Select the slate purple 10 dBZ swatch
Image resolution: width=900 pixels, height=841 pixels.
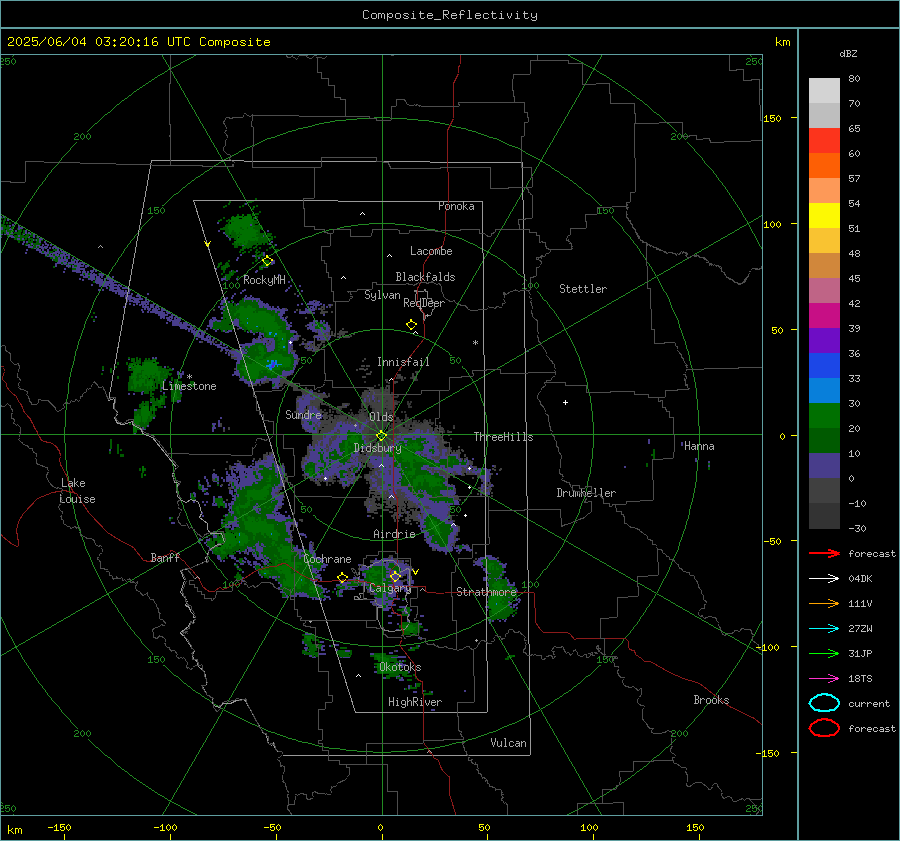(x=824, y=466)
